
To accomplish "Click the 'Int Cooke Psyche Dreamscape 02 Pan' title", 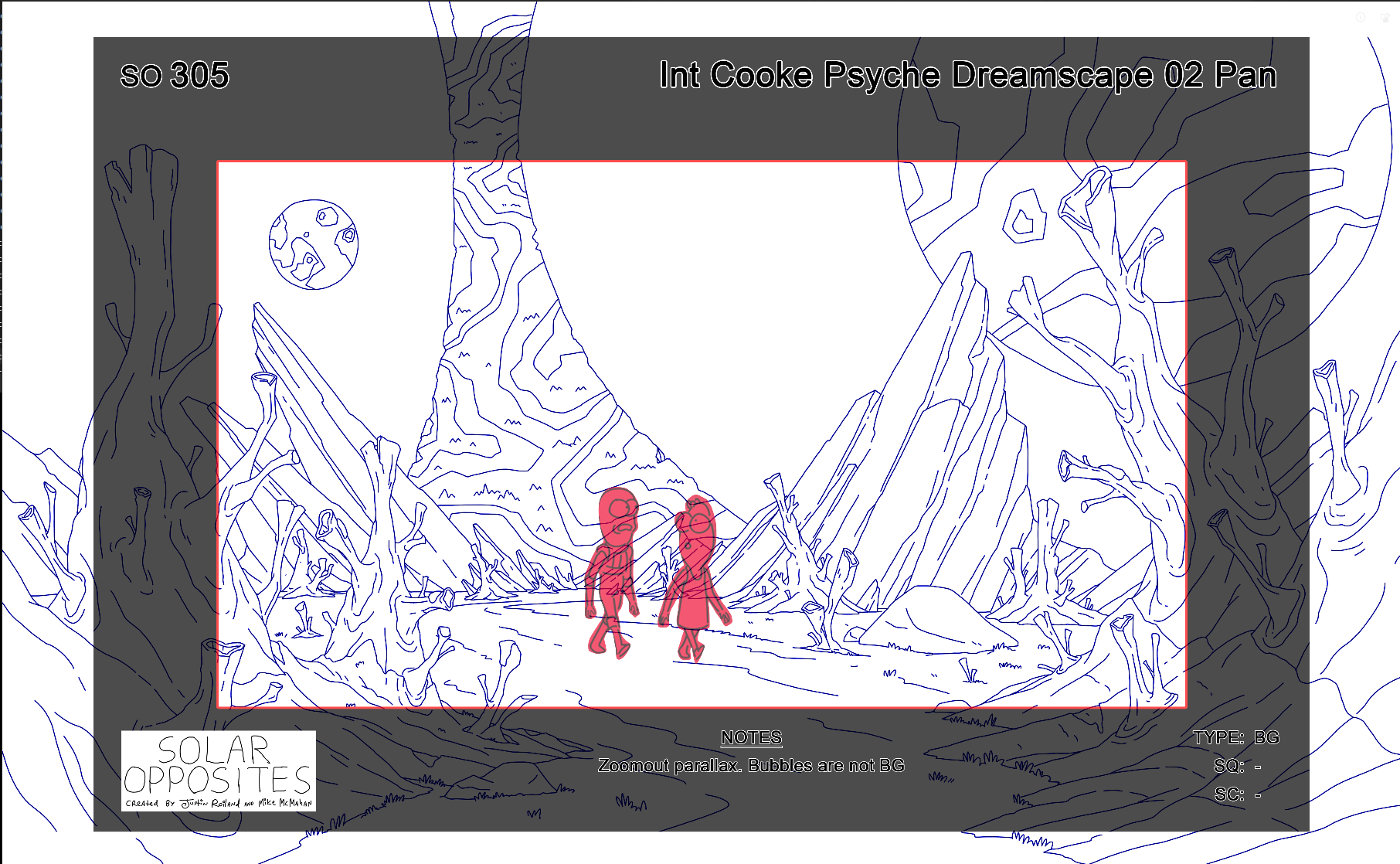I will tap(967, 76).
